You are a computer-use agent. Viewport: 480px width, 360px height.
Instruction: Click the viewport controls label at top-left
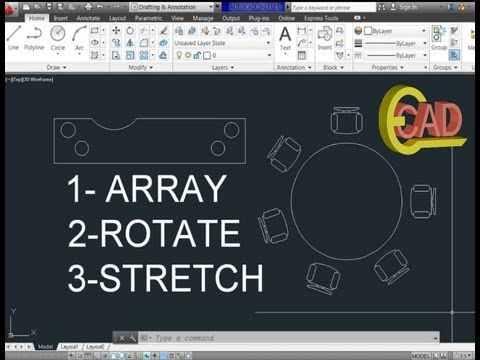(29, 79)
